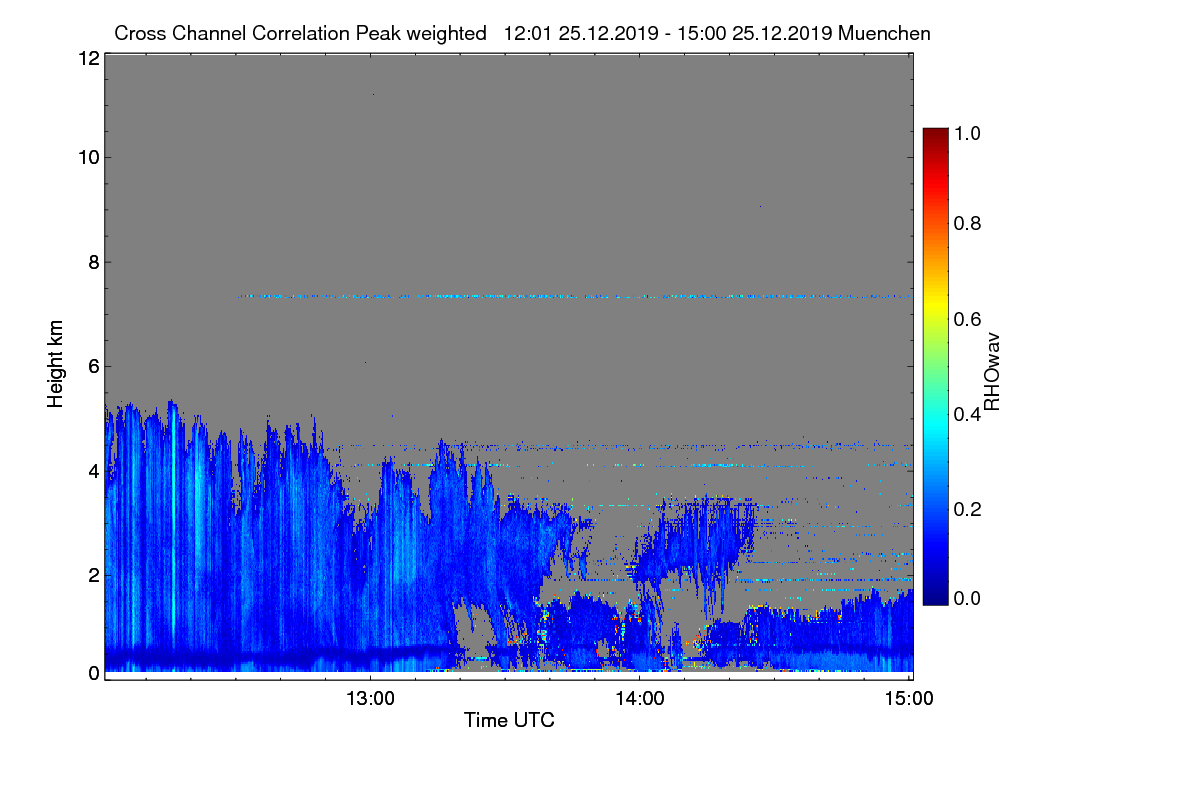Click the isolated cloud patch between 2 and 3.5 km after 14:00

click(x=692, y=543)
